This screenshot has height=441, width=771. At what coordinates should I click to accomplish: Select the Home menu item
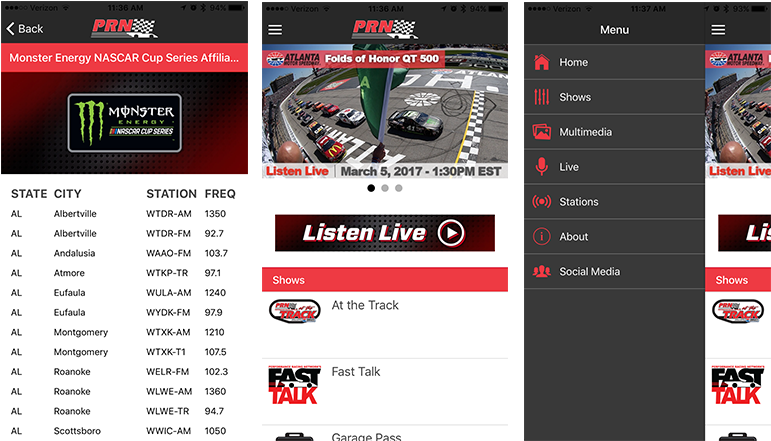pyautogui.click(x=614, y=62)
